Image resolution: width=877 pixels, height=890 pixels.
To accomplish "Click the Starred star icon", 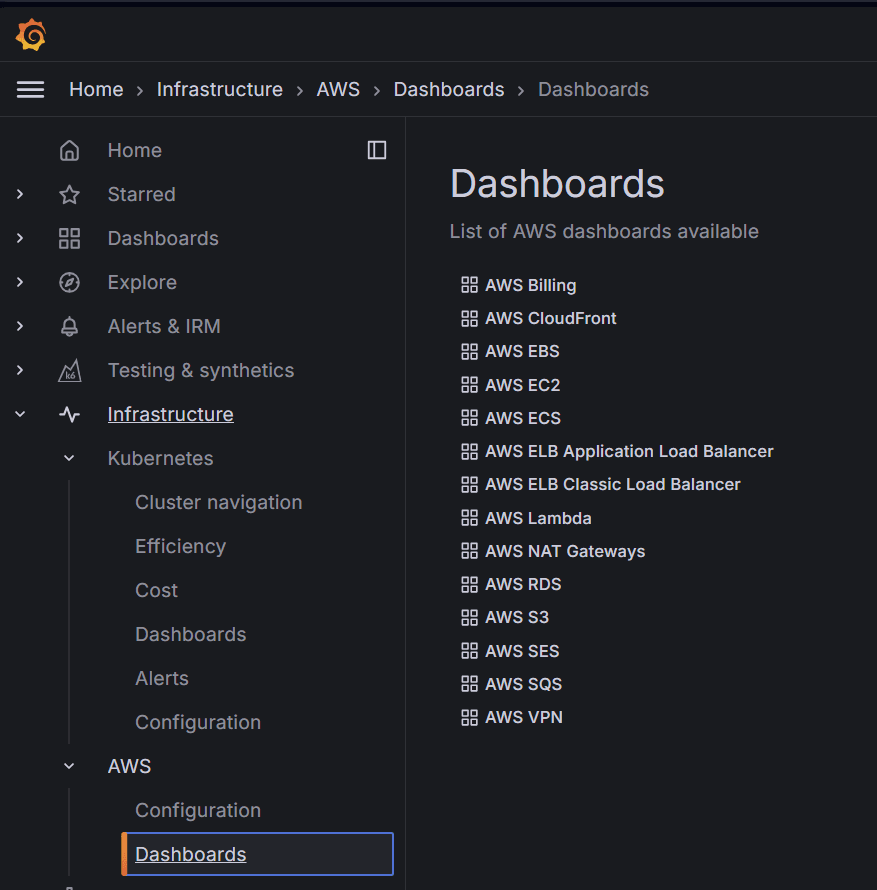I will (x=69, y=194).
